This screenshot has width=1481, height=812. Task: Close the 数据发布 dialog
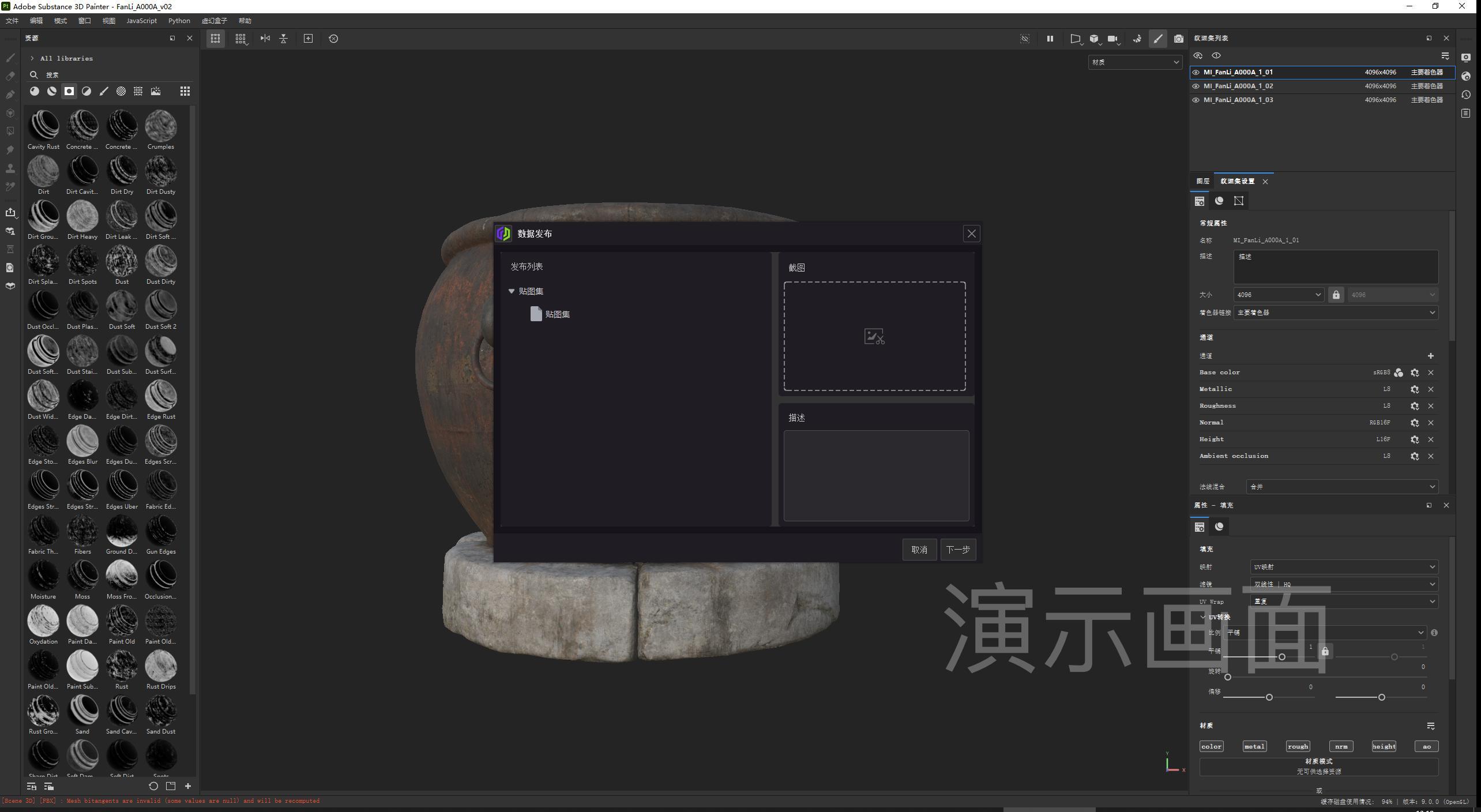[x=971, y=234]
